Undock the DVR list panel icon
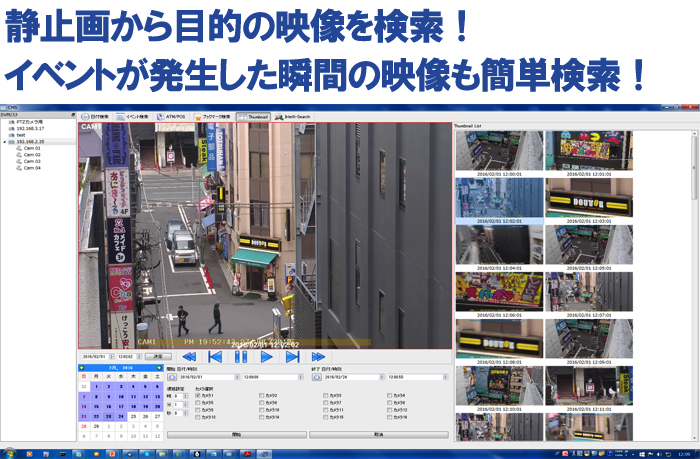 click(x=73, y=115)
